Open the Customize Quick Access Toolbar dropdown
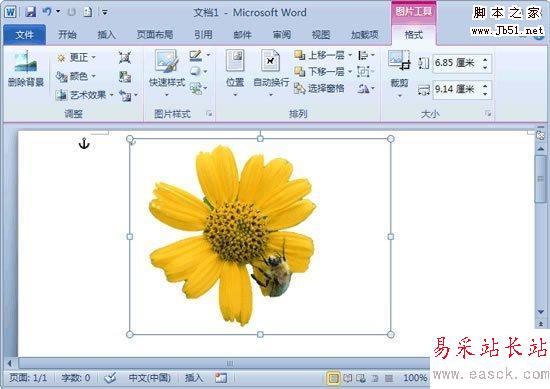 tap(105, 13)
